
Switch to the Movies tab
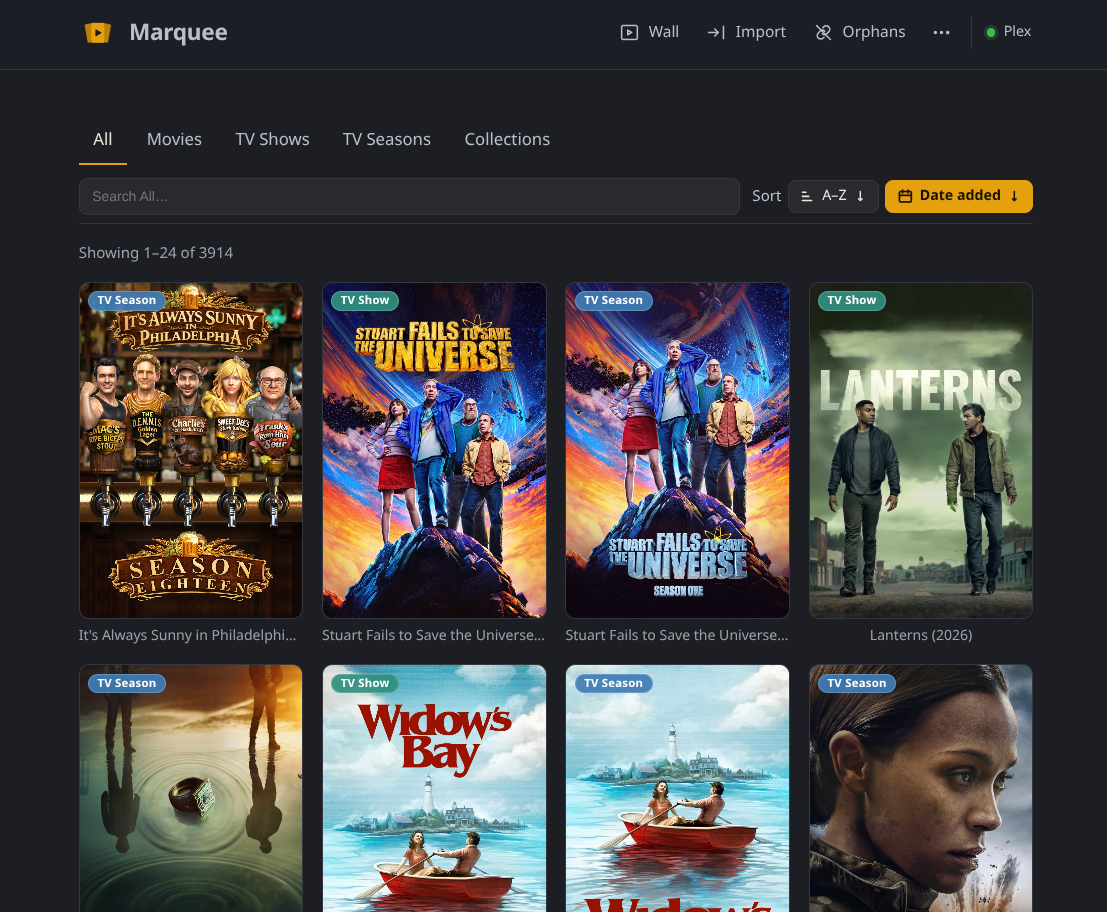174,140
